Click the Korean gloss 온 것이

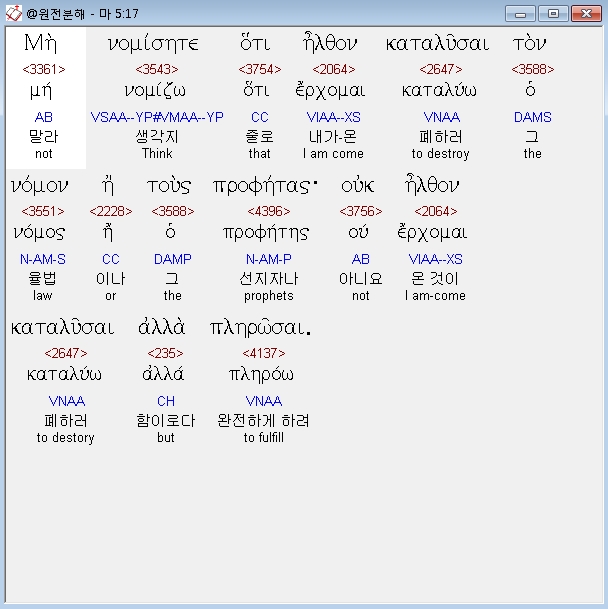435,279
